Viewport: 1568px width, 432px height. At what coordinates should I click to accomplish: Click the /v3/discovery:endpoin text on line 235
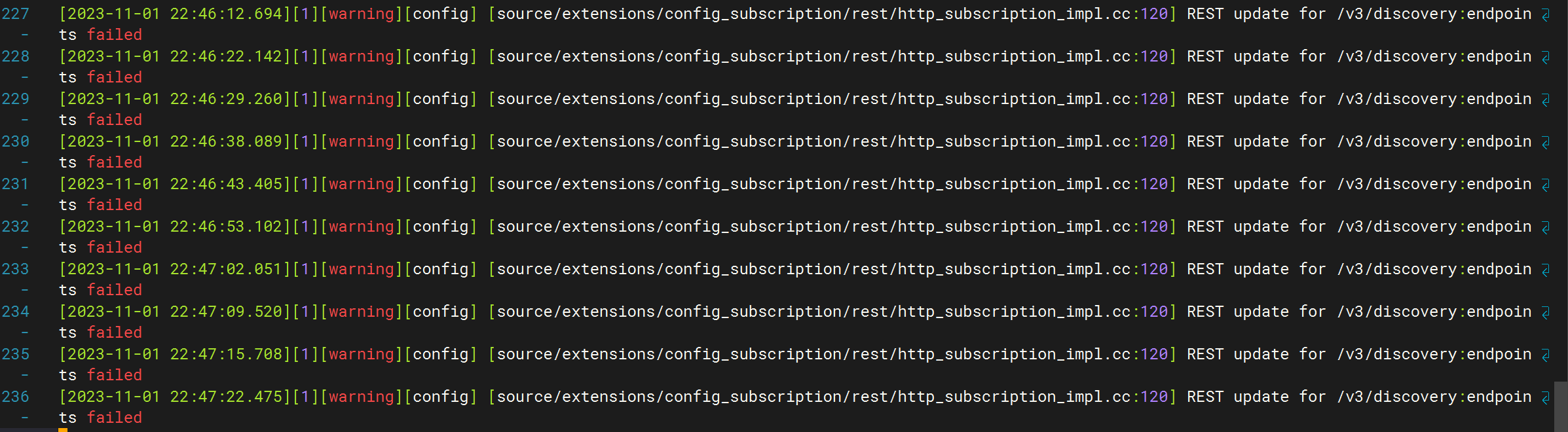coord(1434,354)
